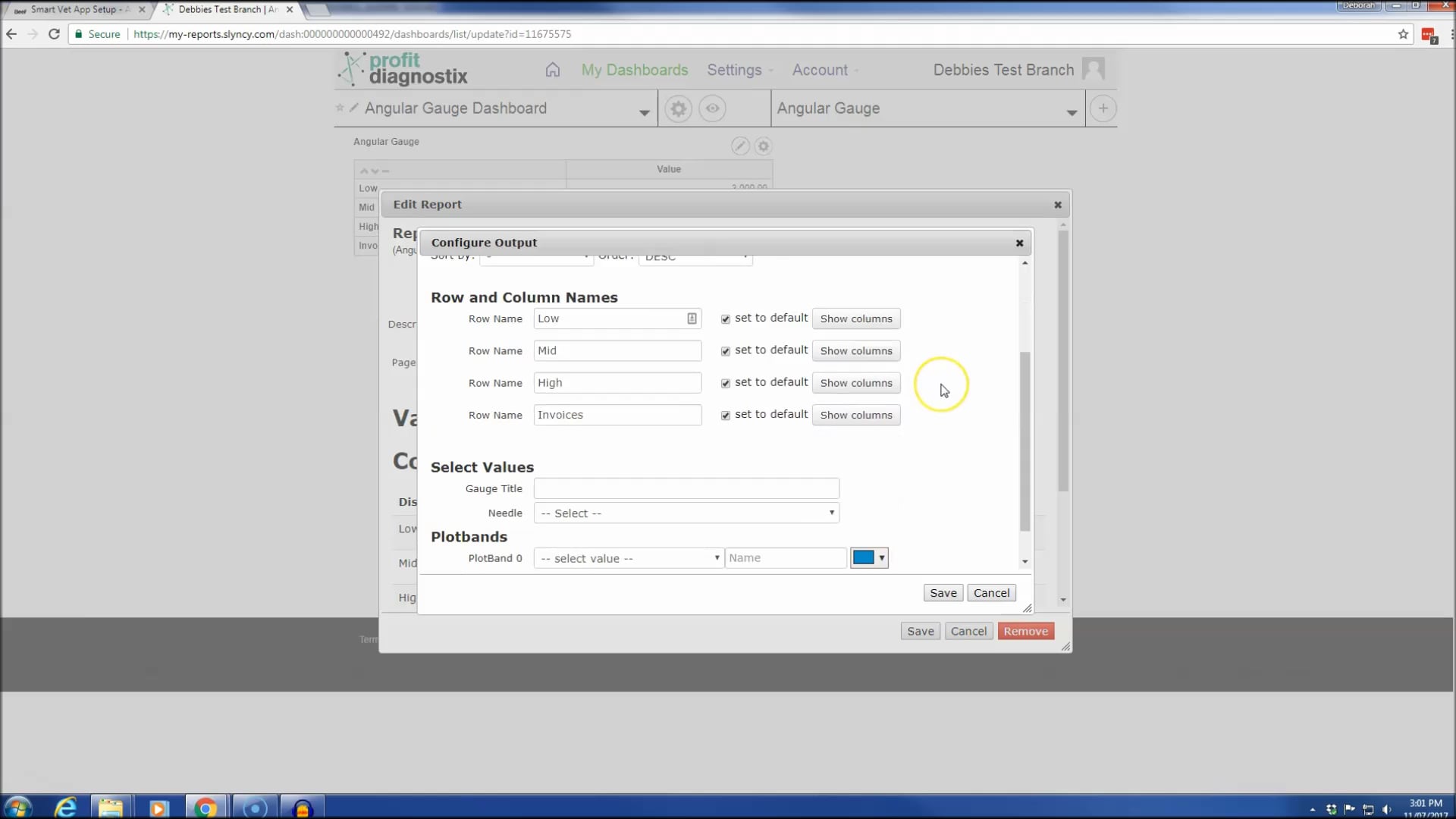Image resolution: width=1456 pixels, height=819 pixels.
Task: Open dashboard settings gear icon
Action: pos(678,108)
